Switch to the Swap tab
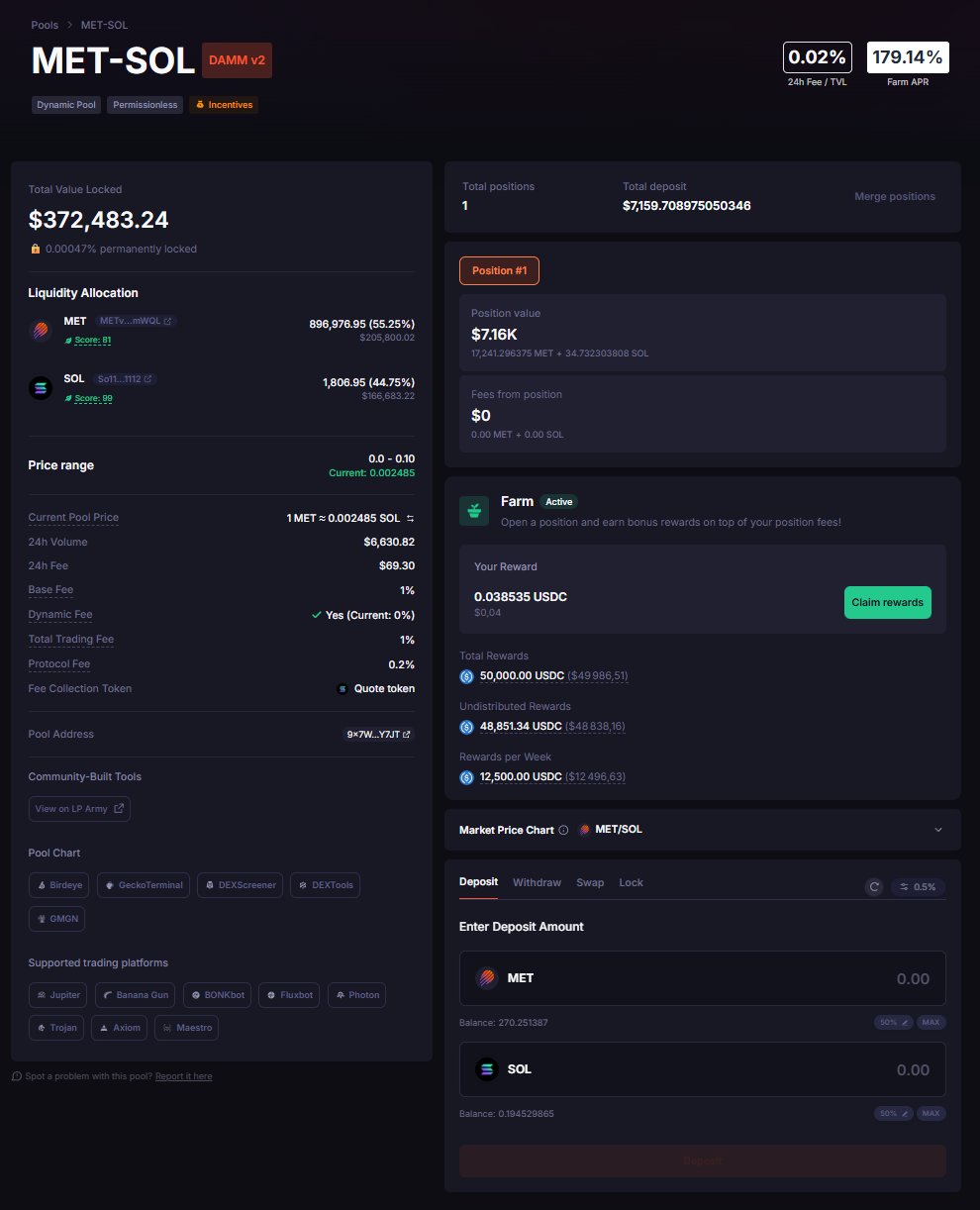Screen dimensions: 980x1210 [590, 882]
